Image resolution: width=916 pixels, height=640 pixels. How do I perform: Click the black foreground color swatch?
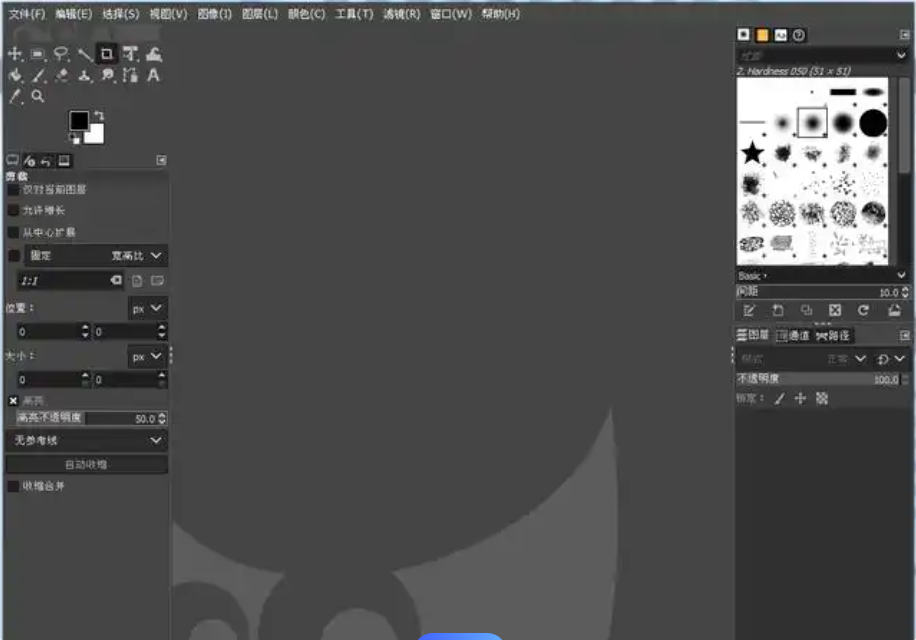pyautogui.click(x=79, y=120)
